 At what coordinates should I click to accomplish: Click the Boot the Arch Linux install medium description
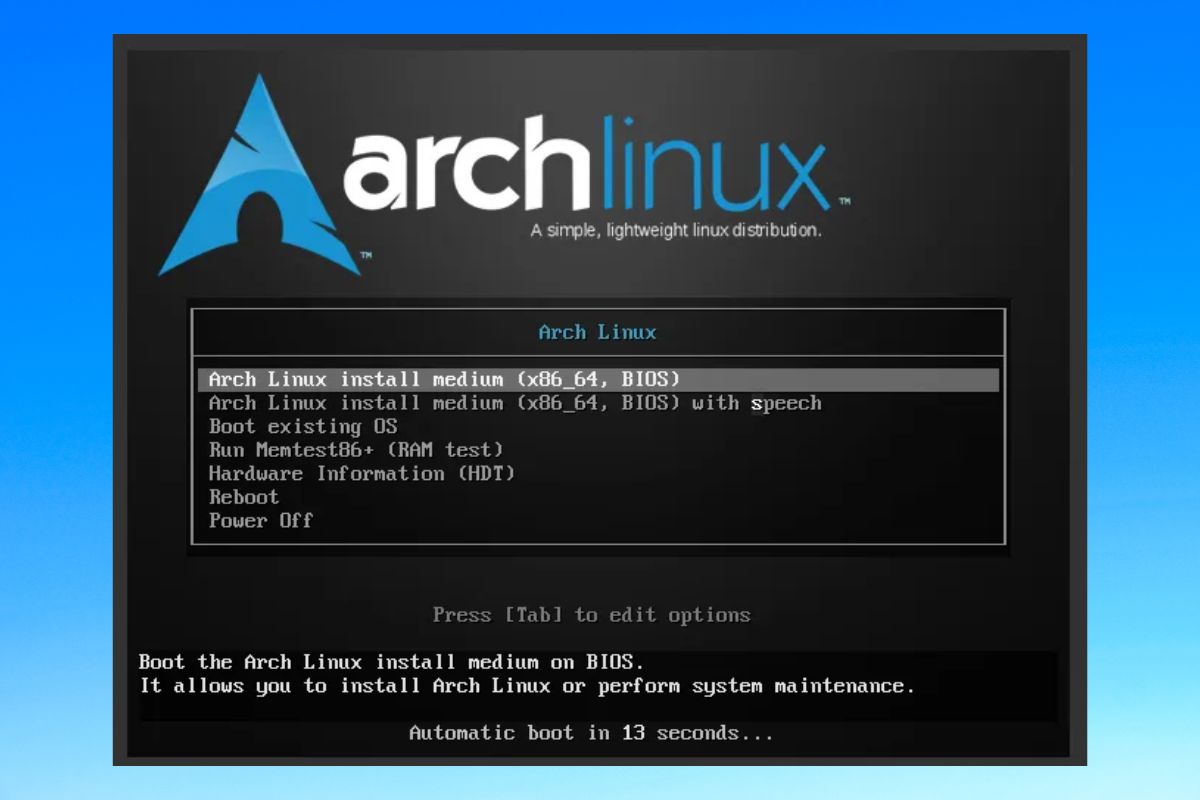[392, 662]
